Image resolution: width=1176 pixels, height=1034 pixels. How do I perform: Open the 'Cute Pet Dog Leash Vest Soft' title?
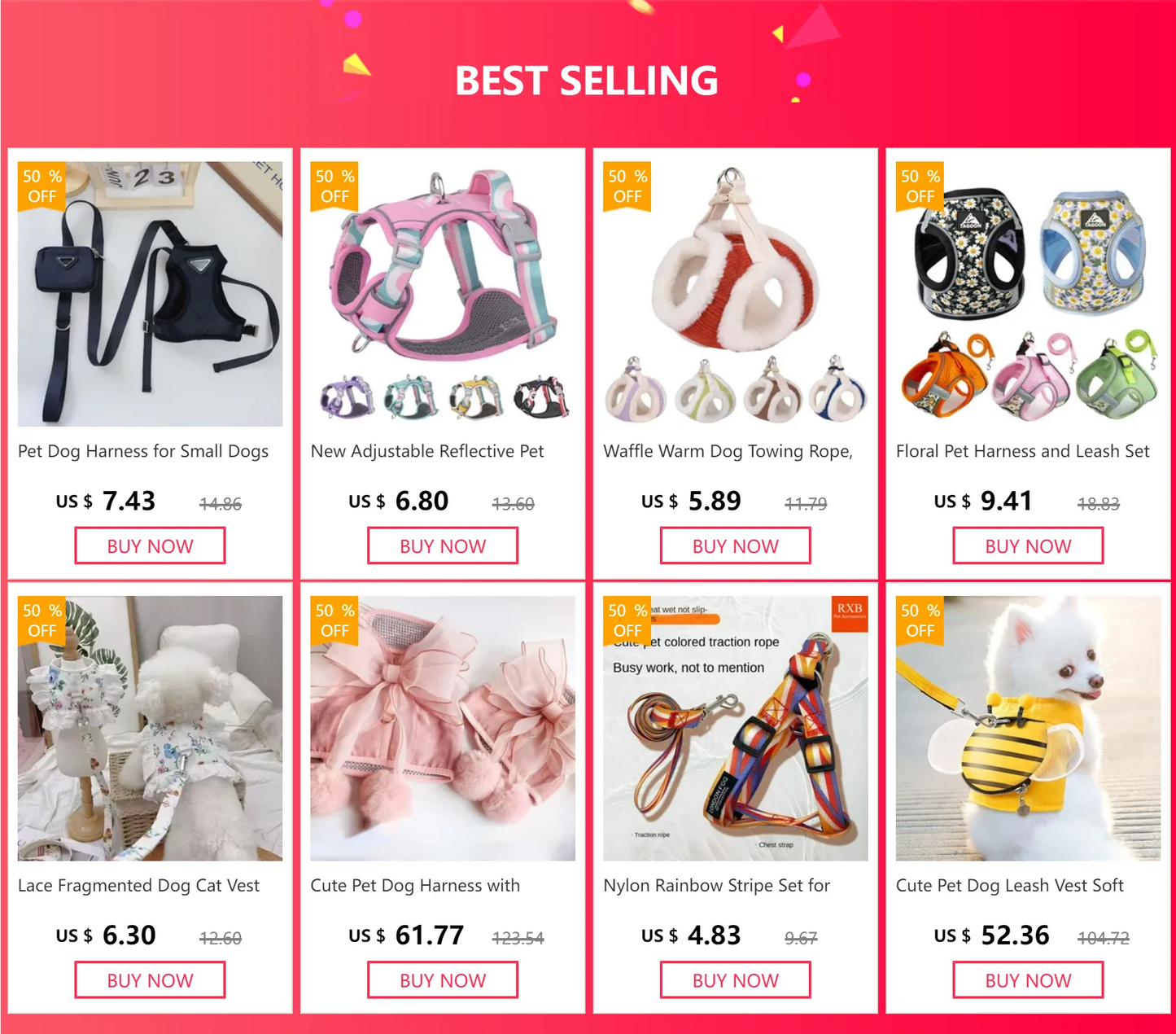point(1009,885)
